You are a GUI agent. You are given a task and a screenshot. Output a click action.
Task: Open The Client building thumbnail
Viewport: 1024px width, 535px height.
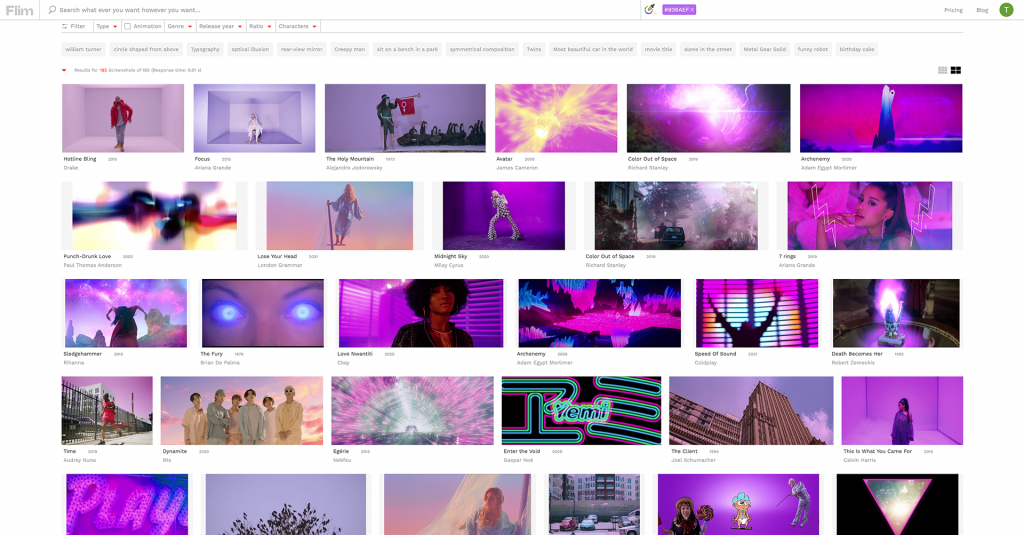point(751,410)
